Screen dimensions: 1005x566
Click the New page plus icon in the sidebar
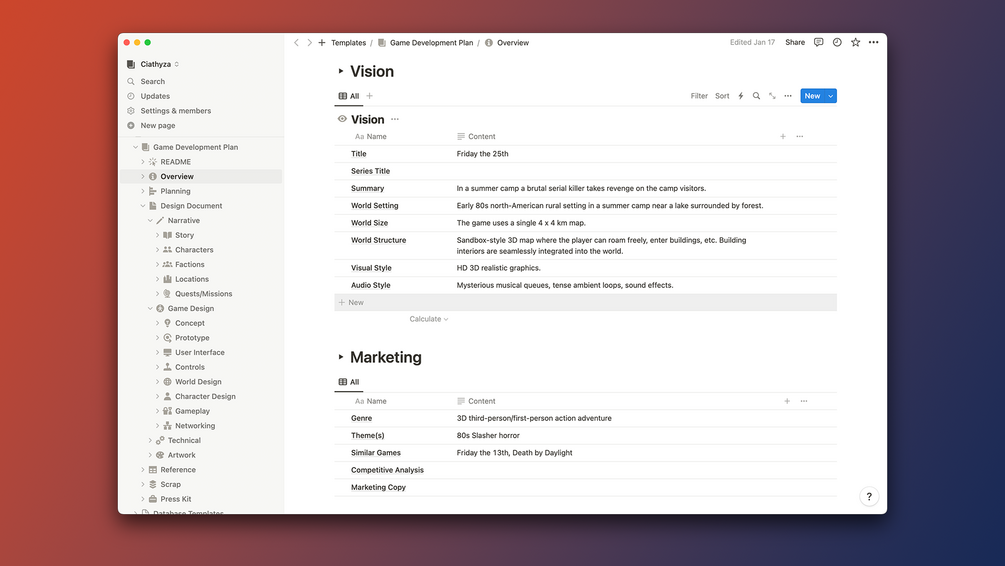pos(131,126)
